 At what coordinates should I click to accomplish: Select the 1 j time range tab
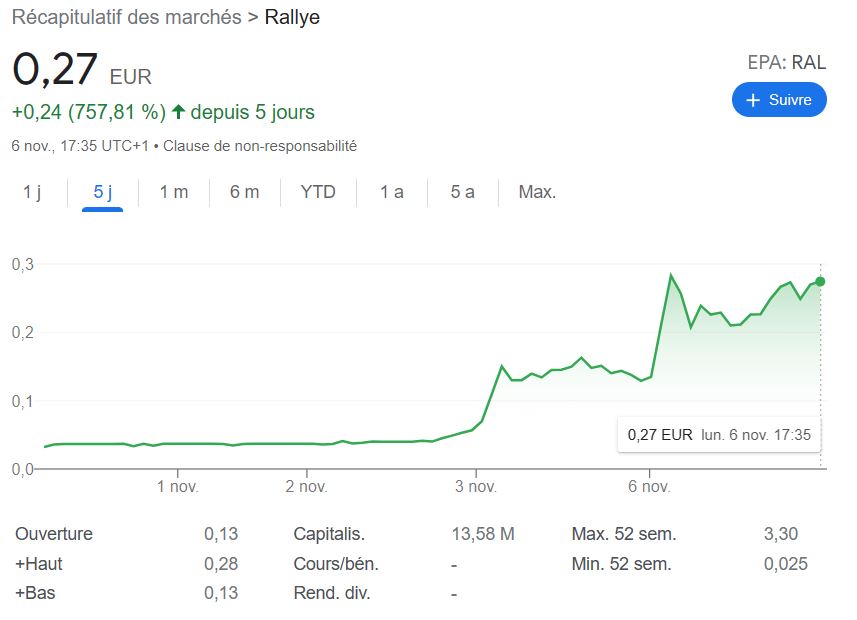[x=33, y=192]
